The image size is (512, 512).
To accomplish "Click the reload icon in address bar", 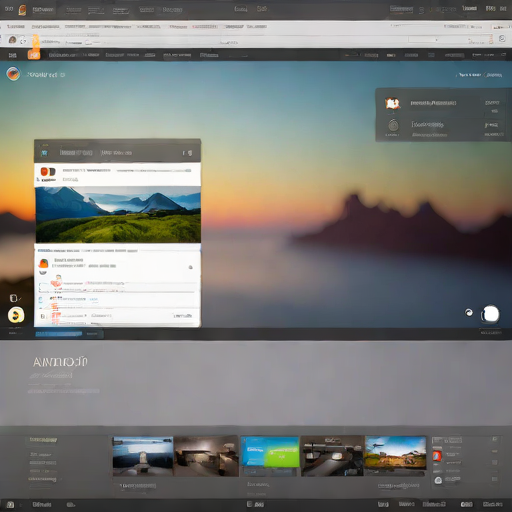I will point(23,41).
